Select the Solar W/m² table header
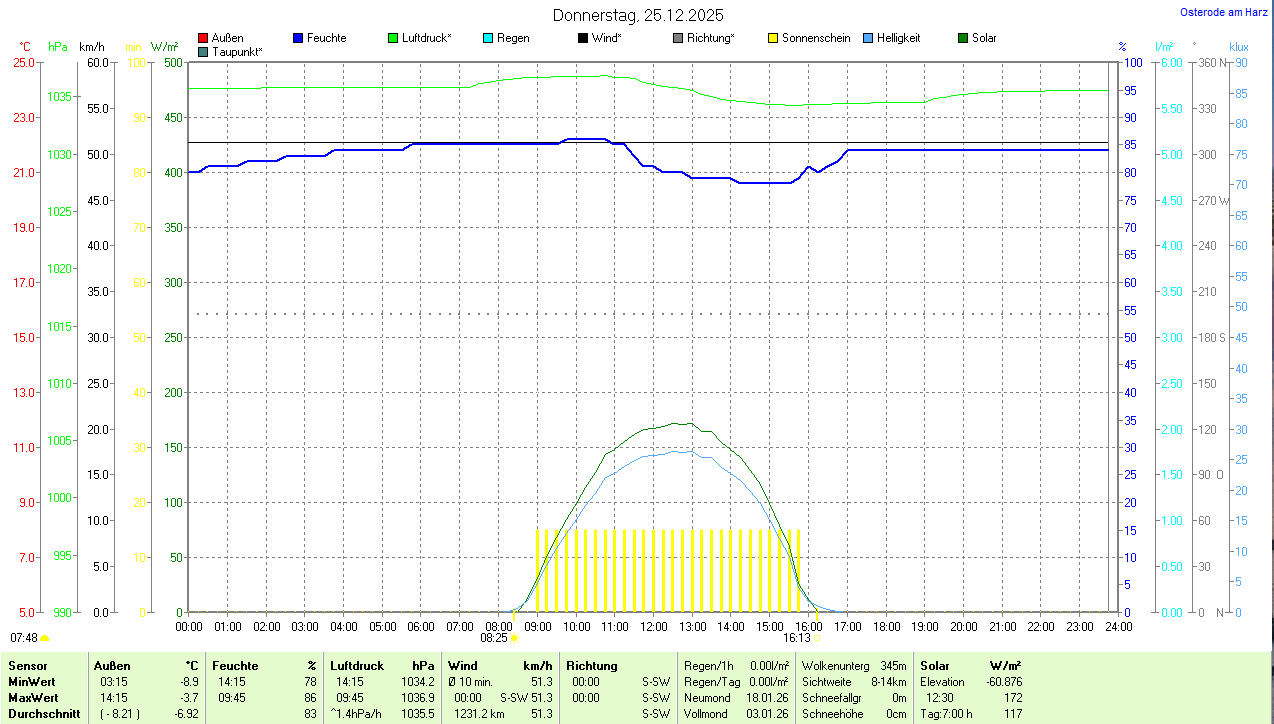 [970, 666]
